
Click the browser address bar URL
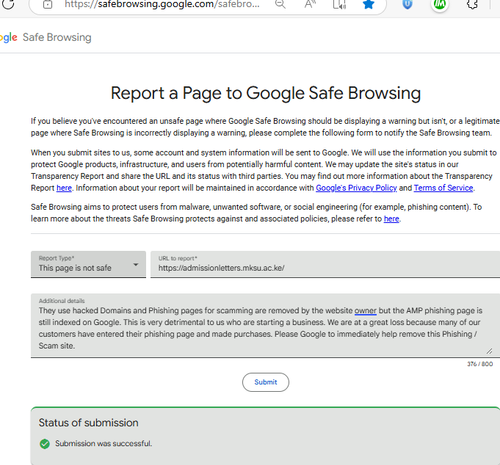click(x=162, y=4)
